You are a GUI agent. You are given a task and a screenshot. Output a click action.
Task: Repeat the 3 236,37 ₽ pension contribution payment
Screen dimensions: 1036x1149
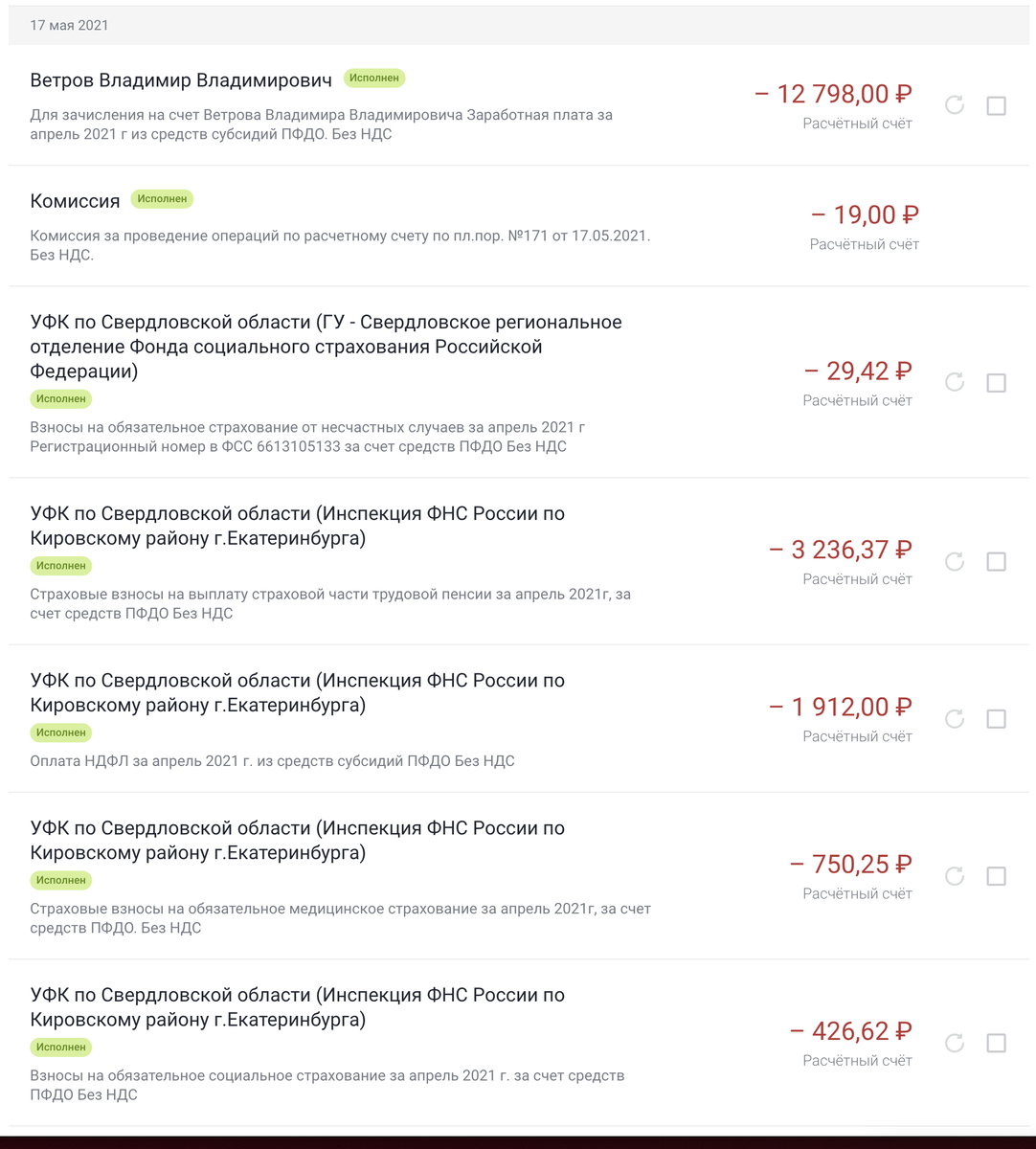[955, 562]
